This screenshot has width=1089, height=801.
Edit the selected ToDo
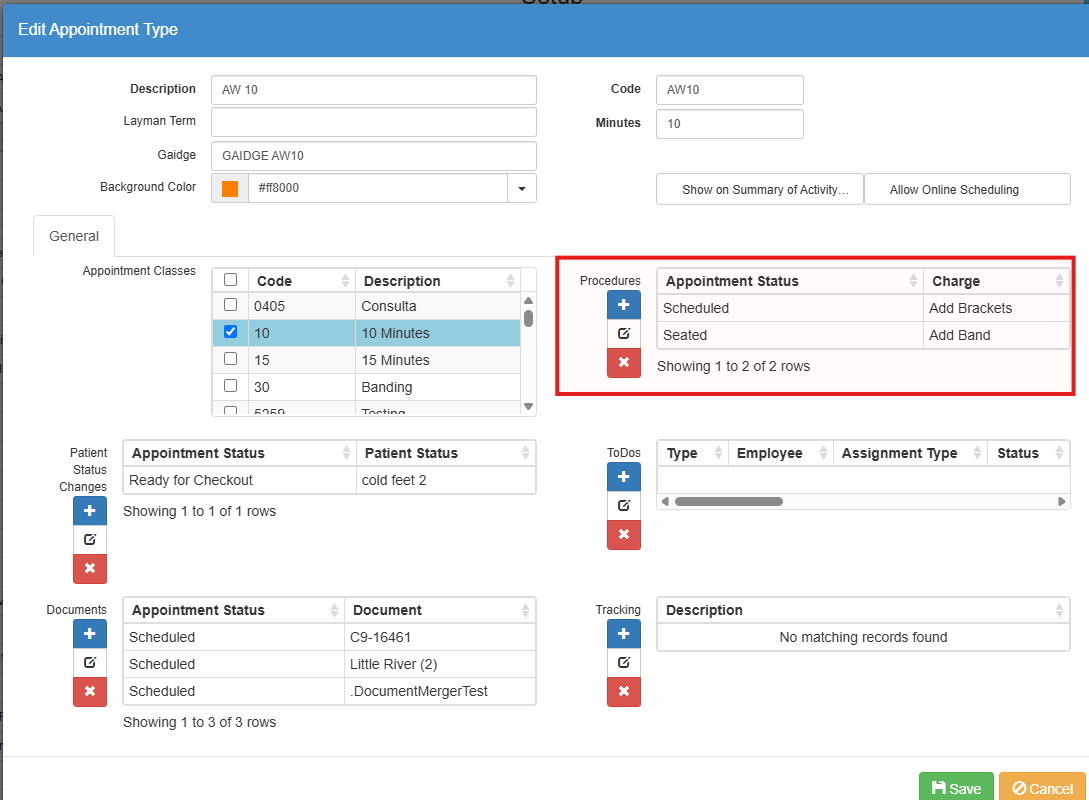[624, 505]
